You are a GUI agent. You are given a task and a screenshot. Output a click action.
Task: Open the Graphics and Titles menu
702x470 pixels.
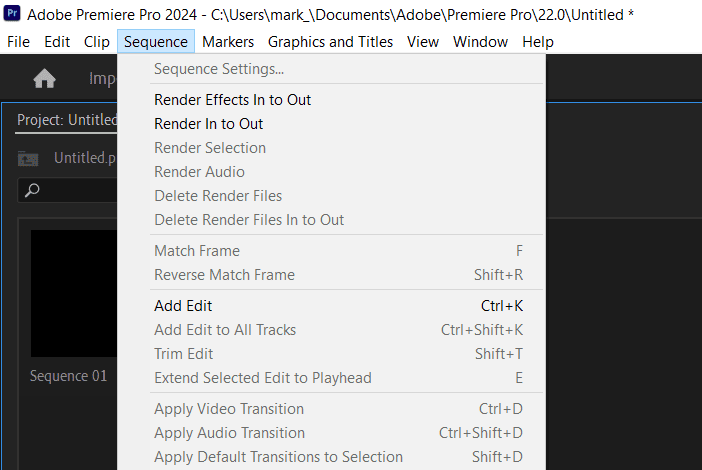point(330,42)
